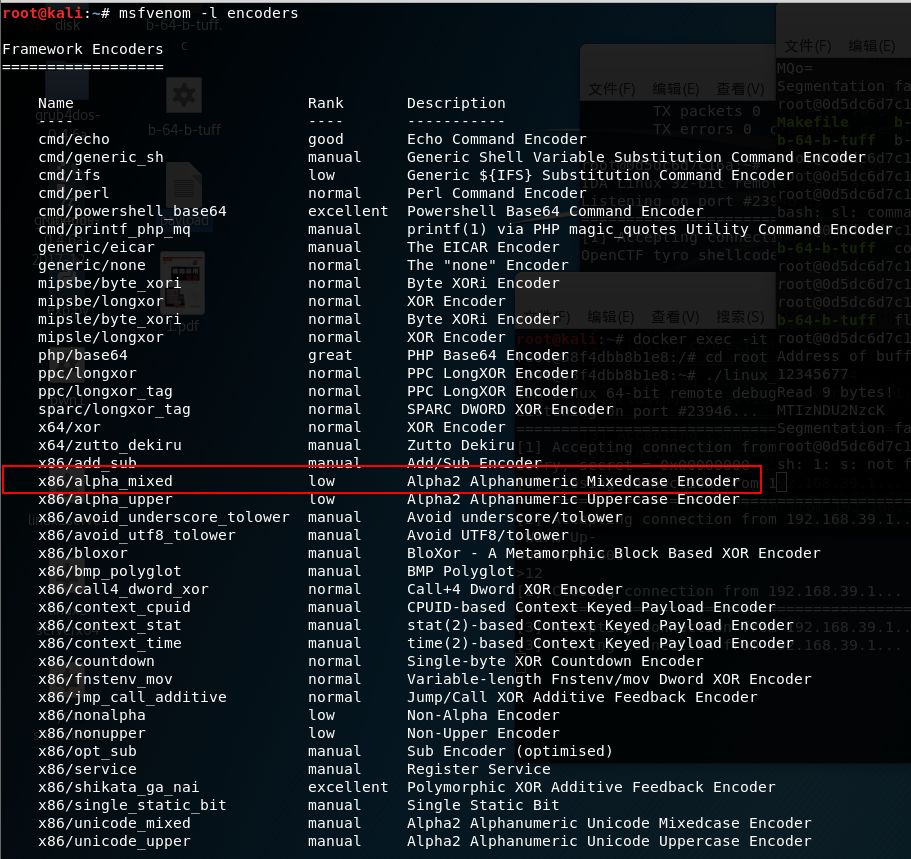
Task: Click the cmd/perl encoder name
Action: 74,193
